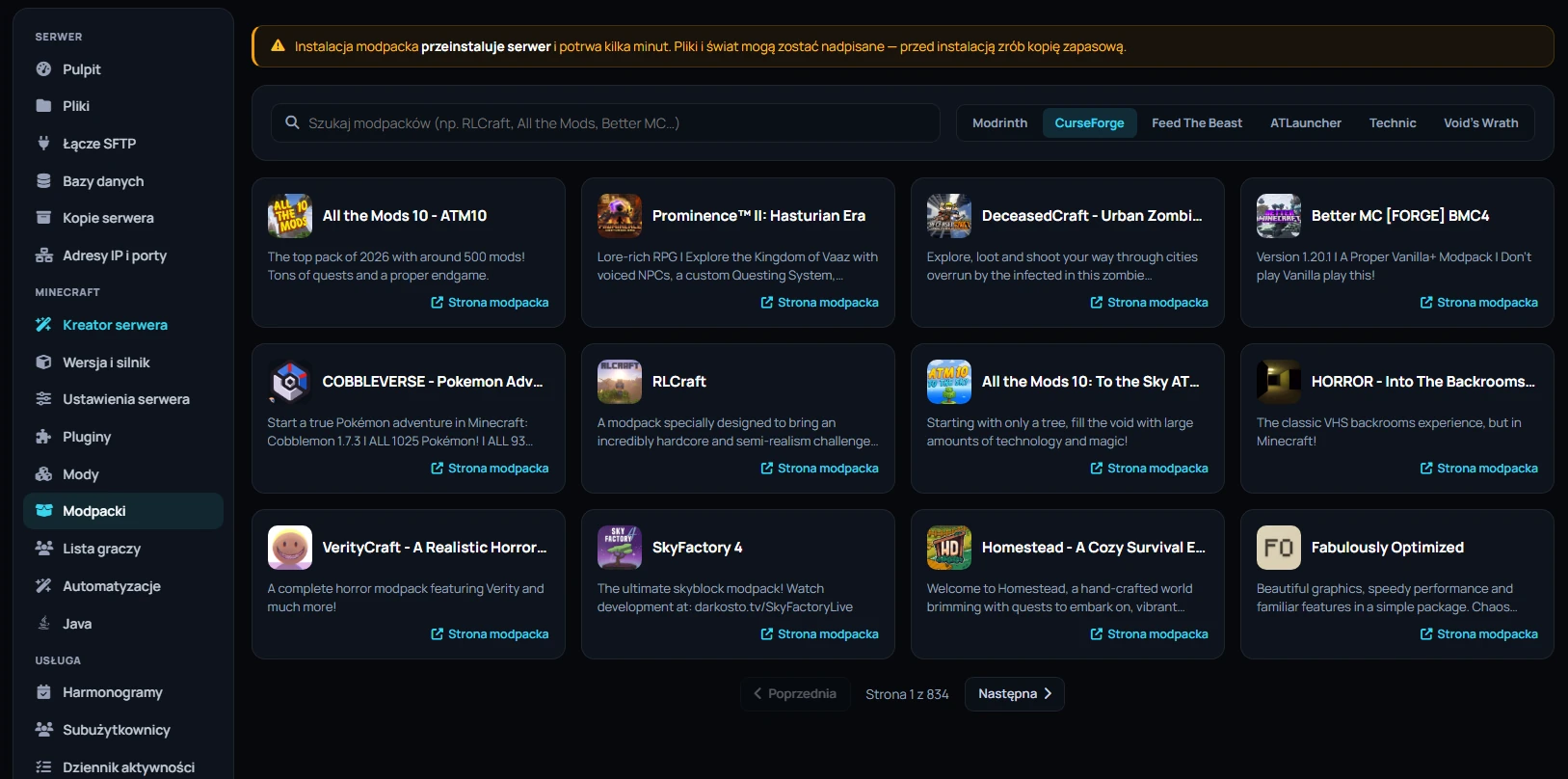
Task: Open Strona modpacka link for Fabulously Optimized
Action: (1478, 634)
